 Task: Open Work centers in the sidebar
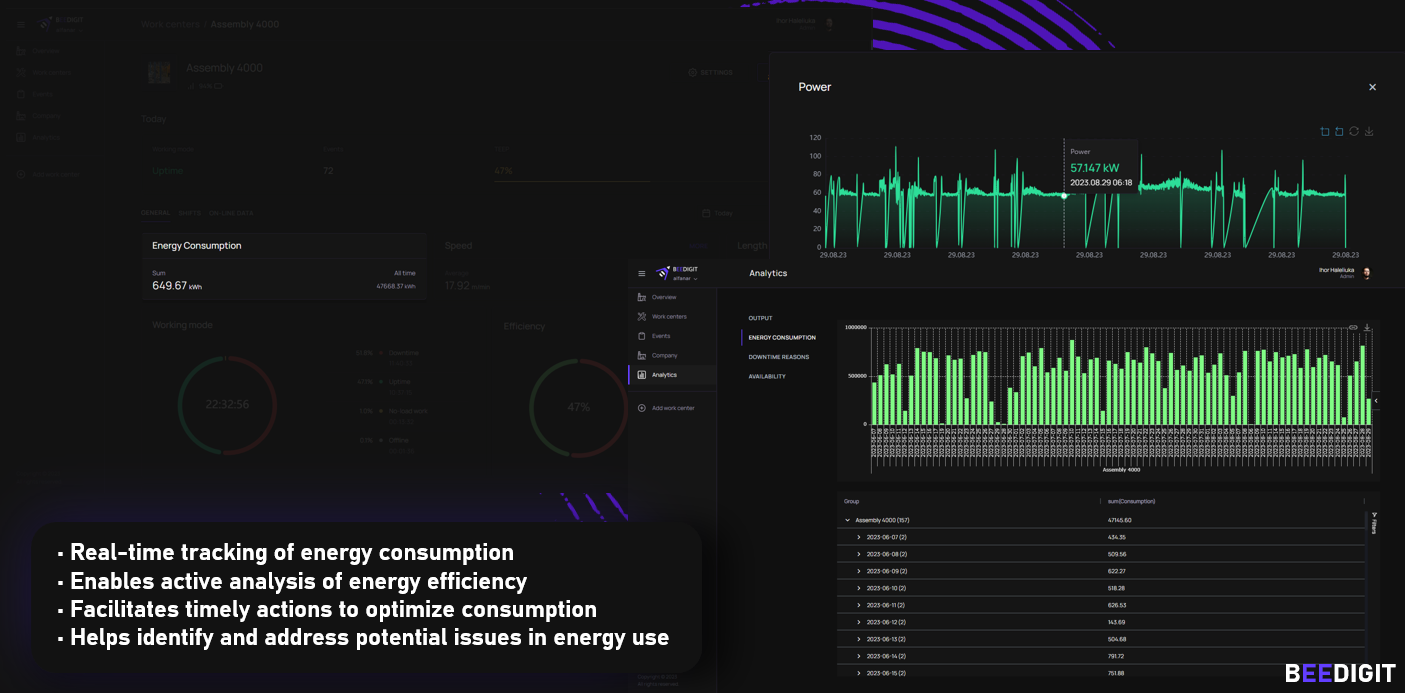(x=668, y=317)
